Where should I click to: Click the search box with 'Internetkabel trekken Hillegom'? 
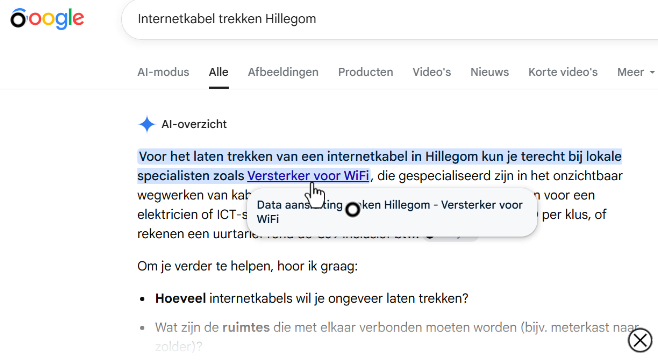tap(390, 19)
